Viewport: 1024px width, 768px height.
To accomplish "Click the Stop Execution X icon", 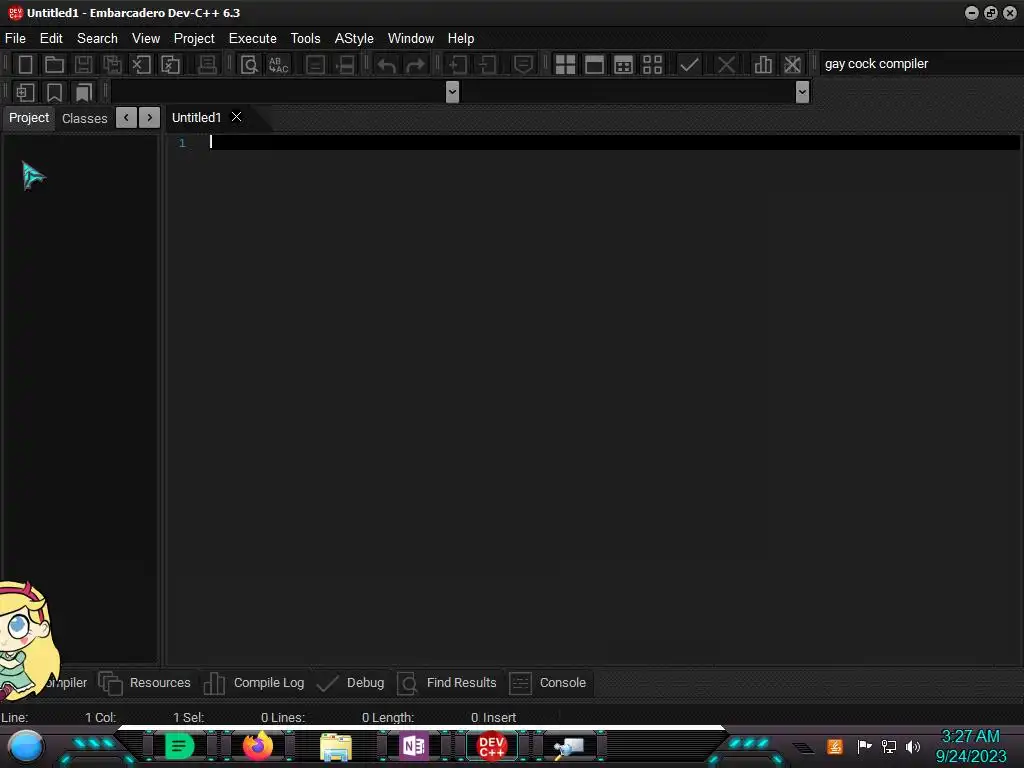I will (x=726, y=64).
